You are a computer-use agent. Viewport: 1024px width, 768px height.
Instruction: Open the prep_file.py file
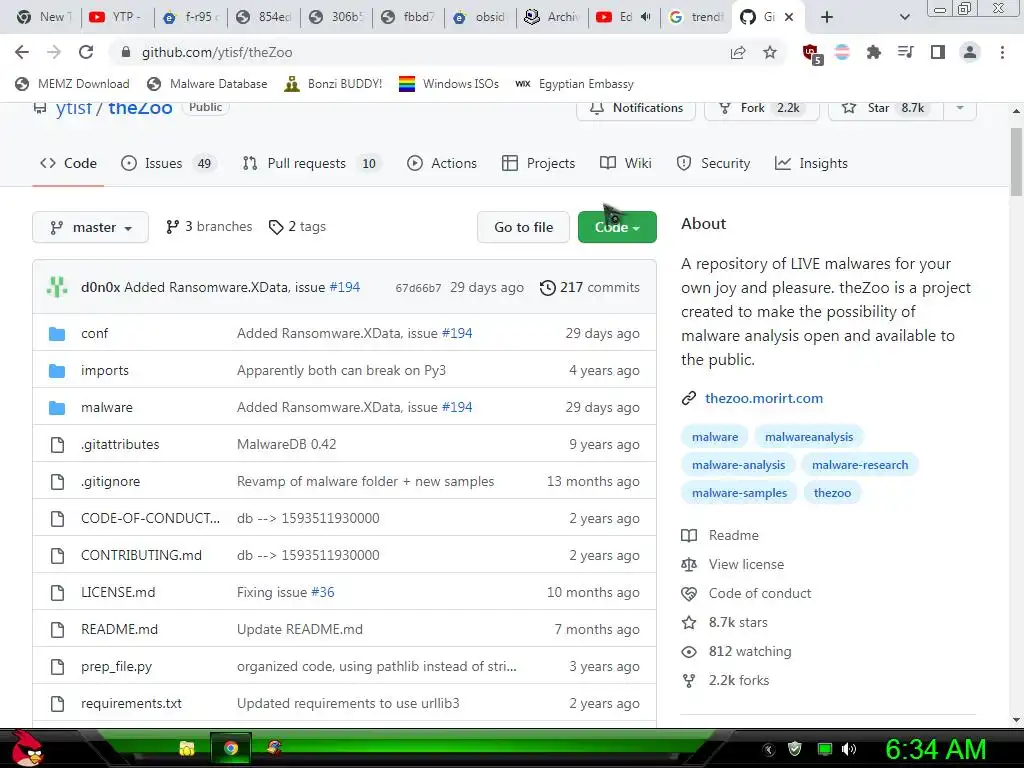(x=116, y=667)
